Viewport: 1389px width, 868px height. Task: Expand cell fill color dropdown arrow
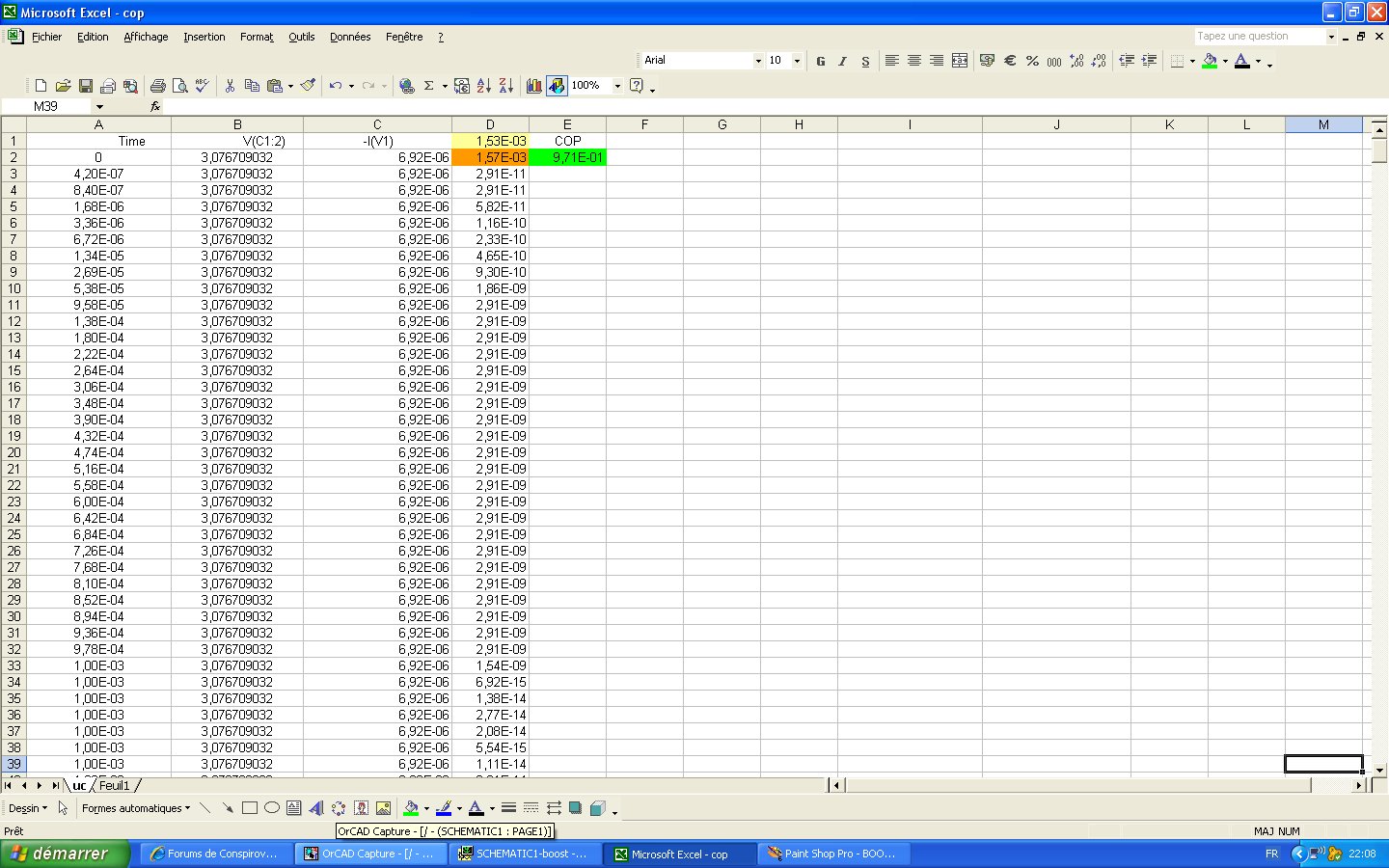[x=1225, y=61]
